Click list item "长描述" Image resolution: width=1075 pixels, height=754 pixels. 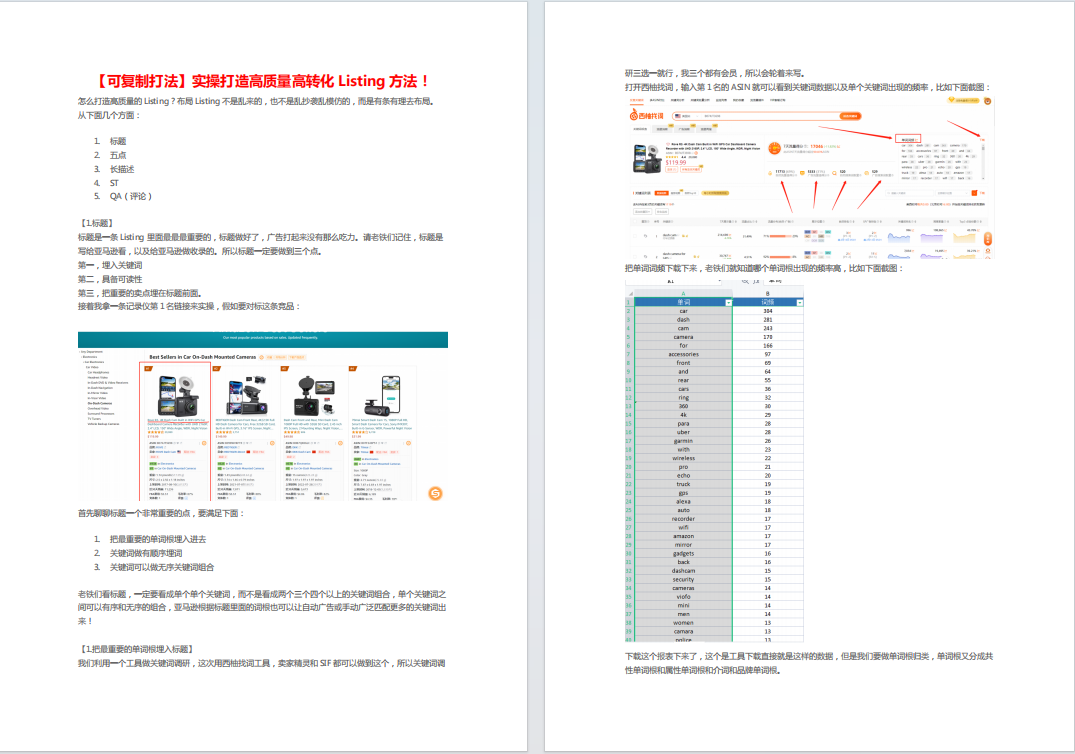point(122,169)
